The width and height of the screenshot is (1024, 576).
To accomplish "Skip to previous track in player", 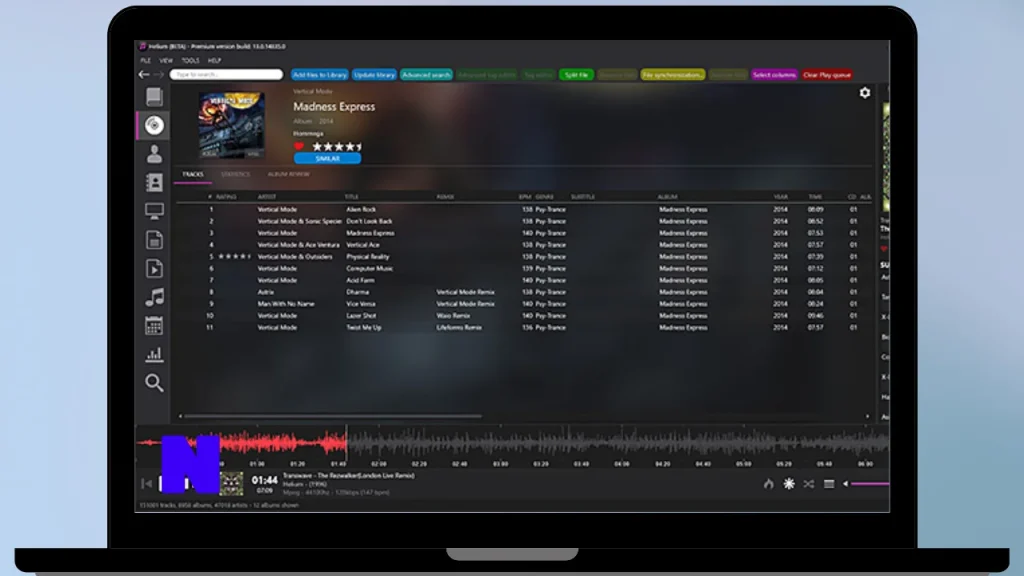I will [x=146, y=484].
